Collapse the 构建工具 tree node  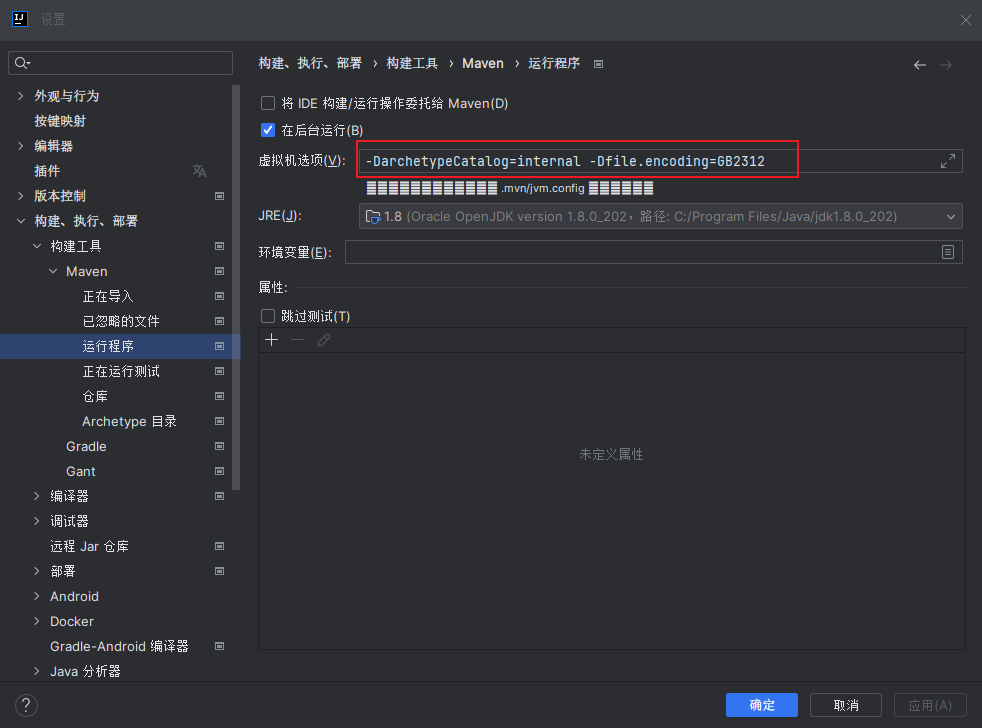pyautogui.click(x=37, y=245)
